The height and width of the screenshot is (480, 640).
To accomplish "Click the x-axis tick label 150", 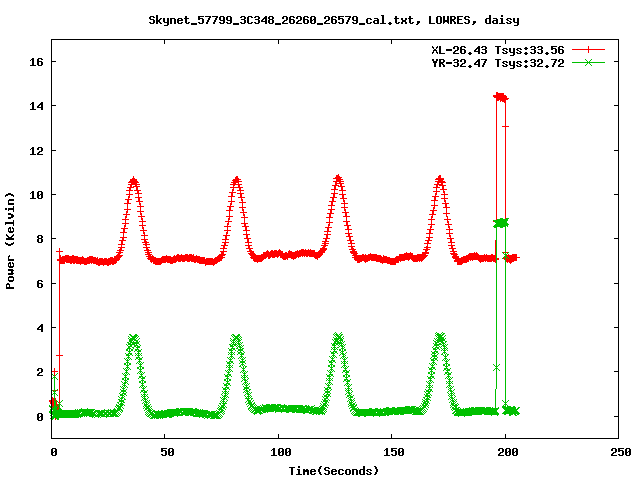I will click(394, 452).
